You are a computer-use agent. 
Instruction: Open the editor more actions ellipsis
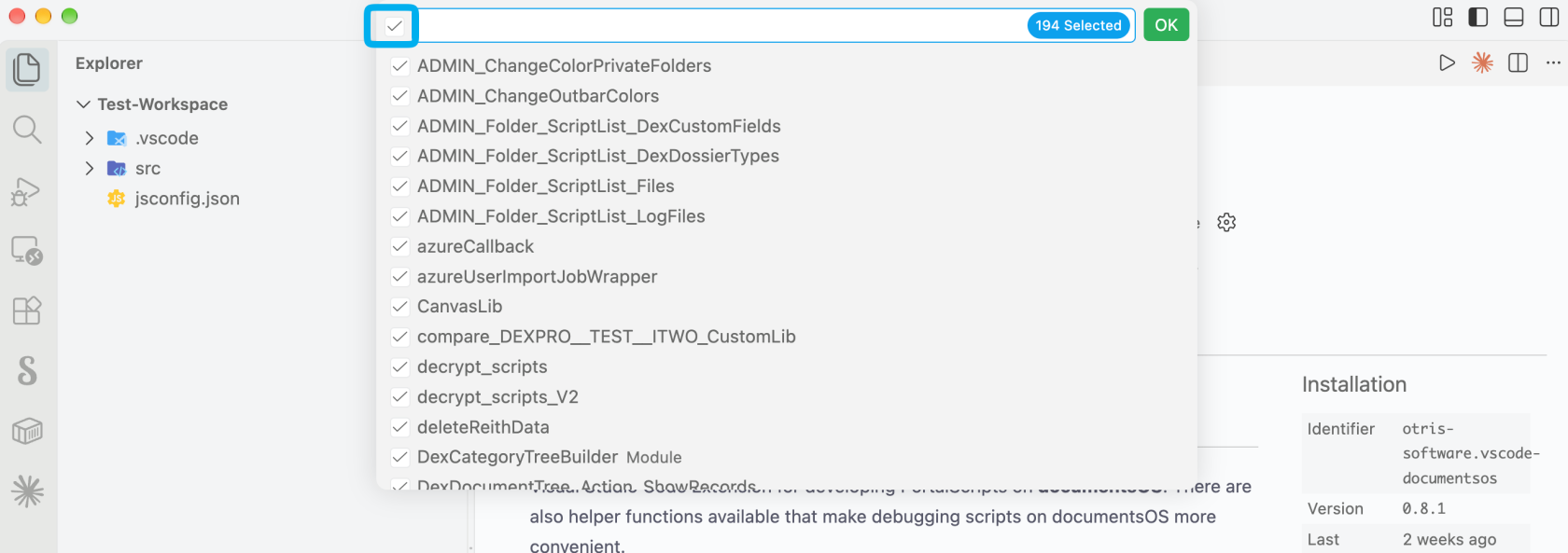(x=1553, y=62)
